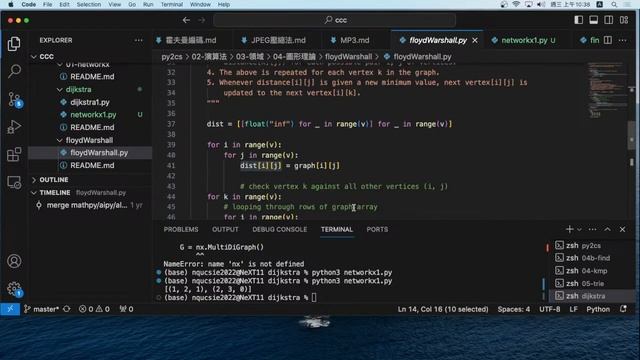Open Accounts menu in activity bar
Image resolution: width=640 pixels, height=360 pixels.
(x=14, y=261)
